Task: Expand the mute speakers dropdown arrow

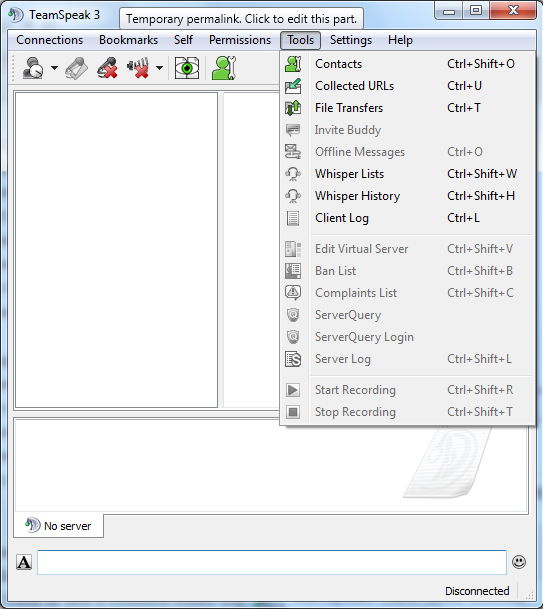Action: click(x=159, y=68)
